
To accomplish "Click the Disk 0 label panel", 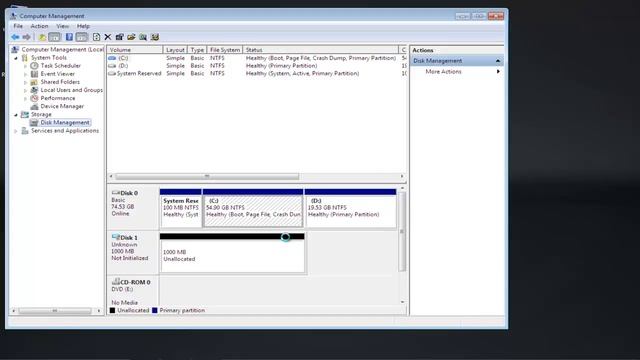I will 133,208.
